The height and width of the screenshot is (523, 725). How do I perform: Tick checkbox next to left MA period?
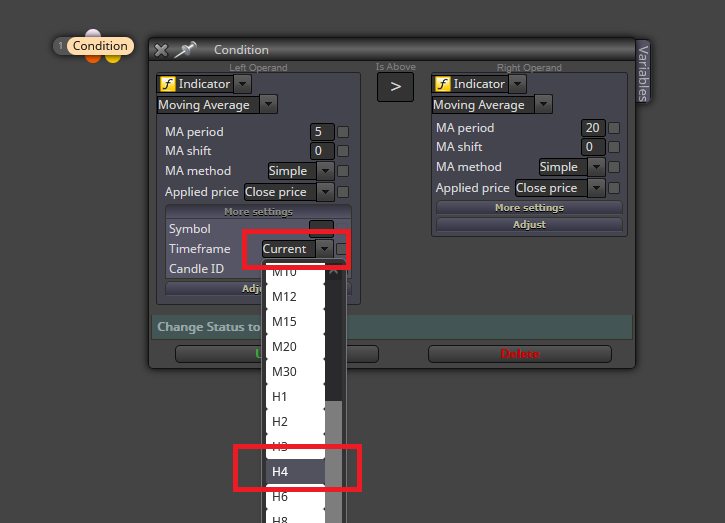343,132
